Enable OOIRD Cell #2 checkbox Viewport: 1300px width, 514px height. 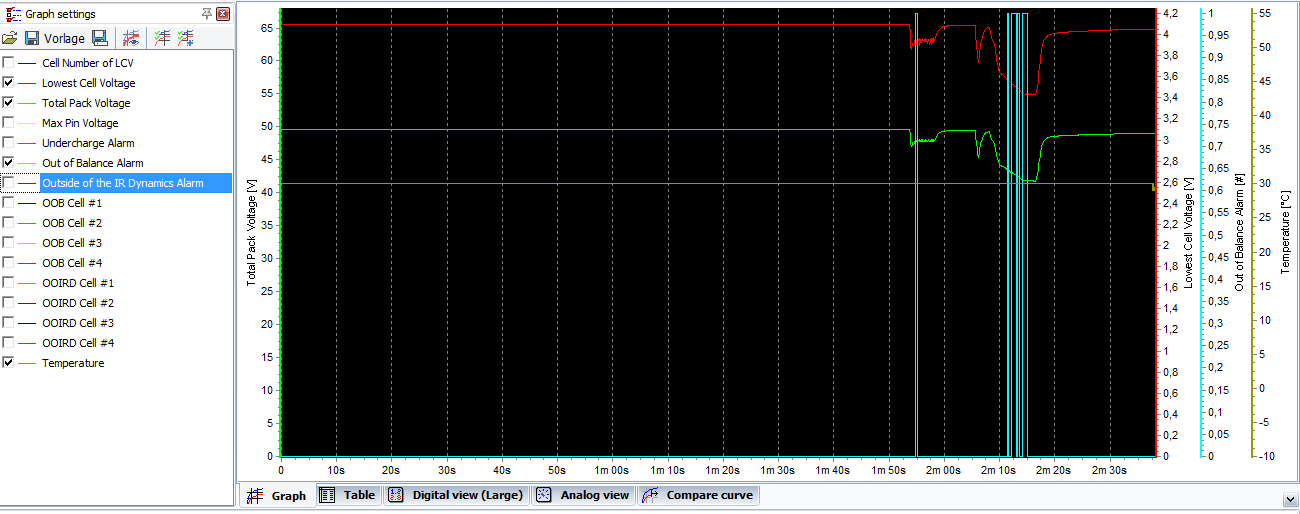8,303
